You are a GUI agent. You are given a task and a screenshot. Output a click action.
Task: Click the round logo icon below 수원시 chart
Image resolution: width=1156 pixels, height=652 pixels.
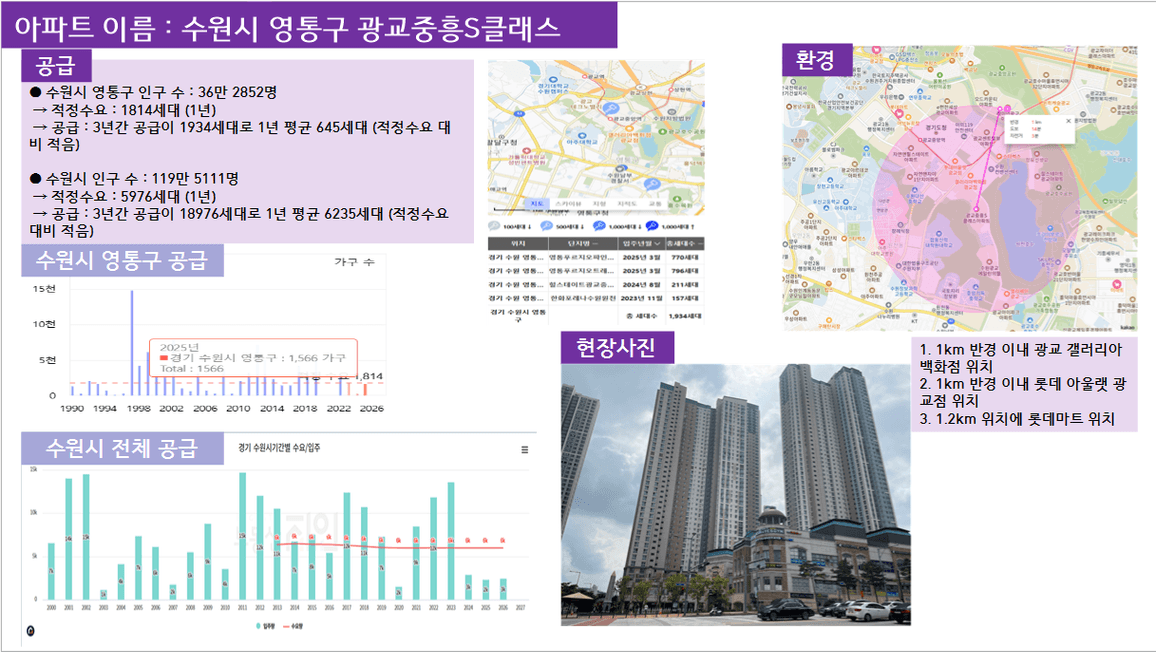[30, 631]
